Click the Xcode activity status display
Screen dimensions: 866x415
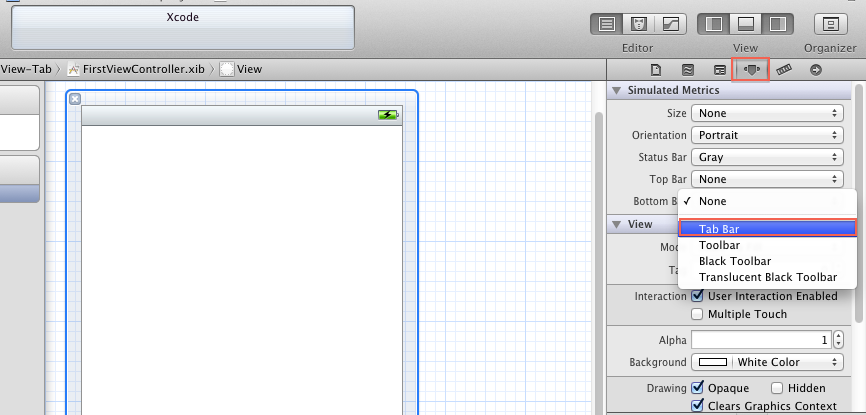(183, 28)
